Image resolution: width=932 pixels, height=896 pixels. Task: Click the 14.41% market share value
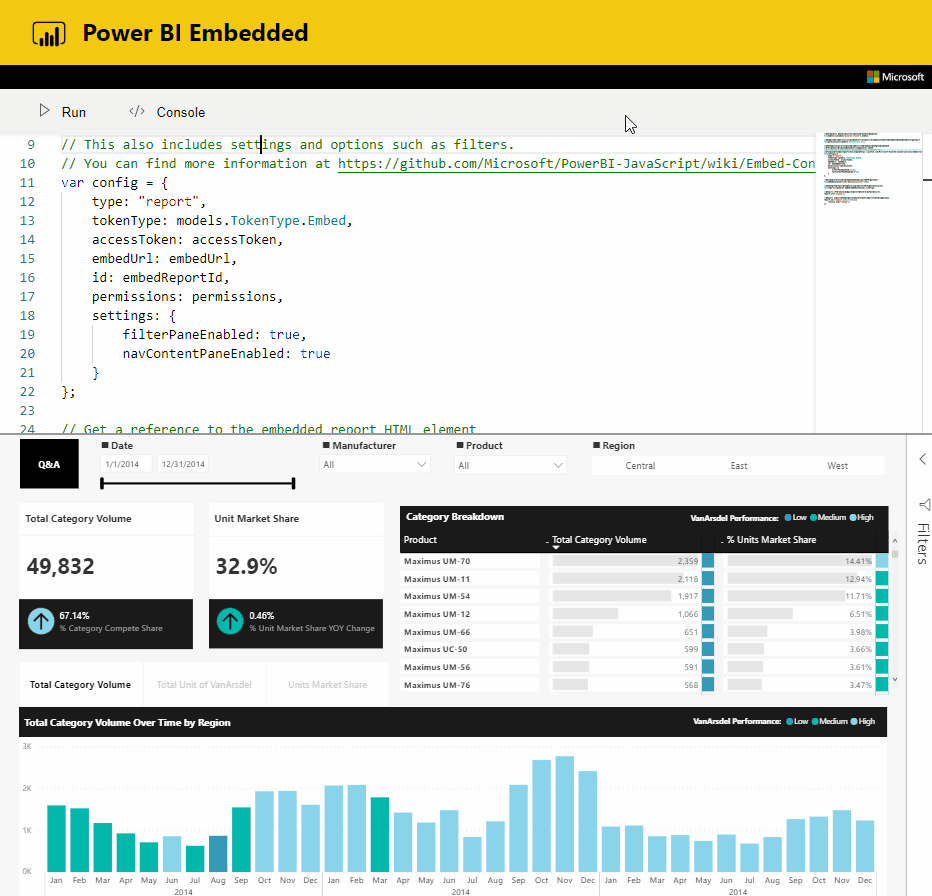[x=858, y=561]
